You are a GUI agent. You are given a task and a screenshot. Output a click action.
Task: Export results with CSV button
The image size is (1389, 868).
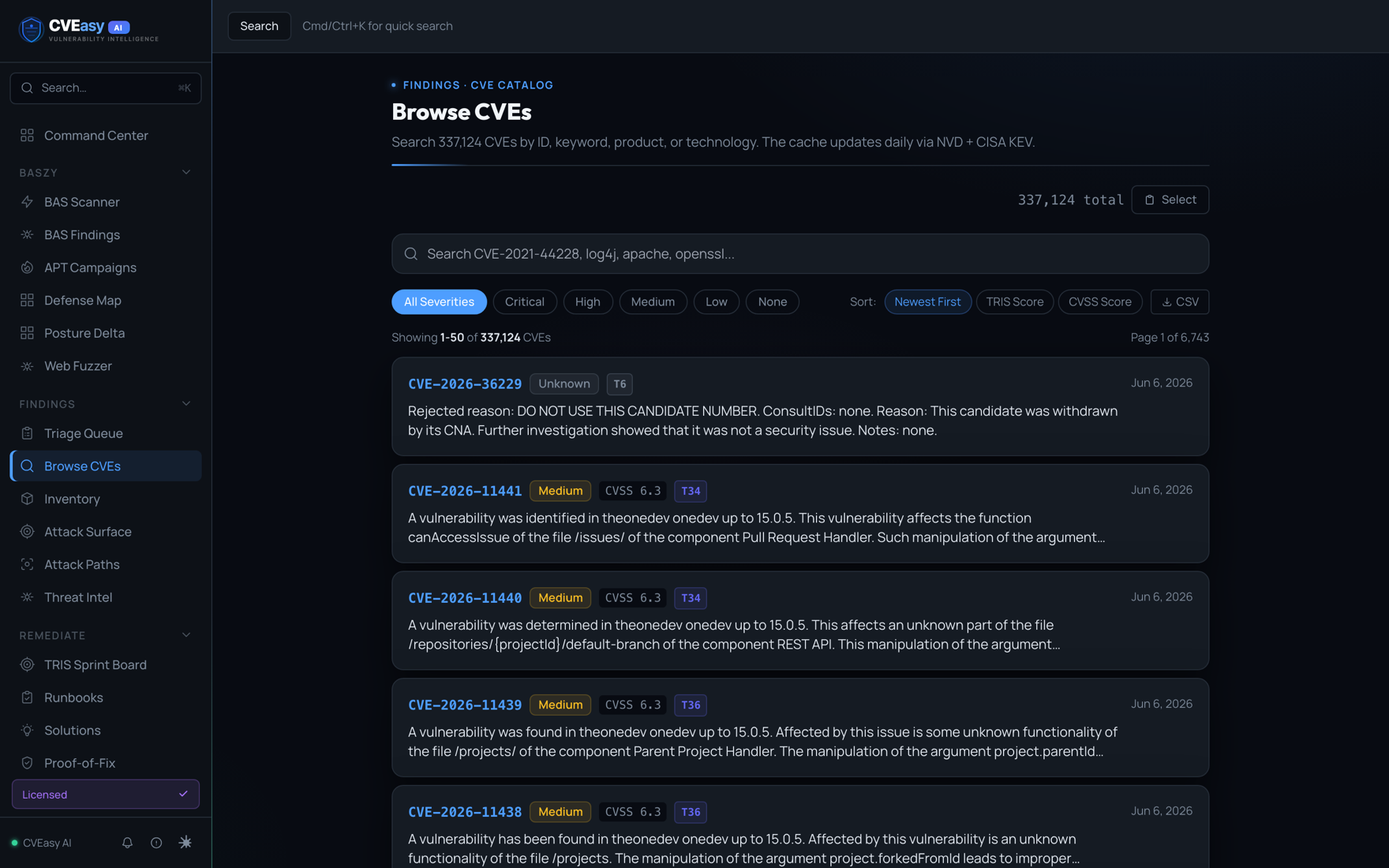[1180, 301]
